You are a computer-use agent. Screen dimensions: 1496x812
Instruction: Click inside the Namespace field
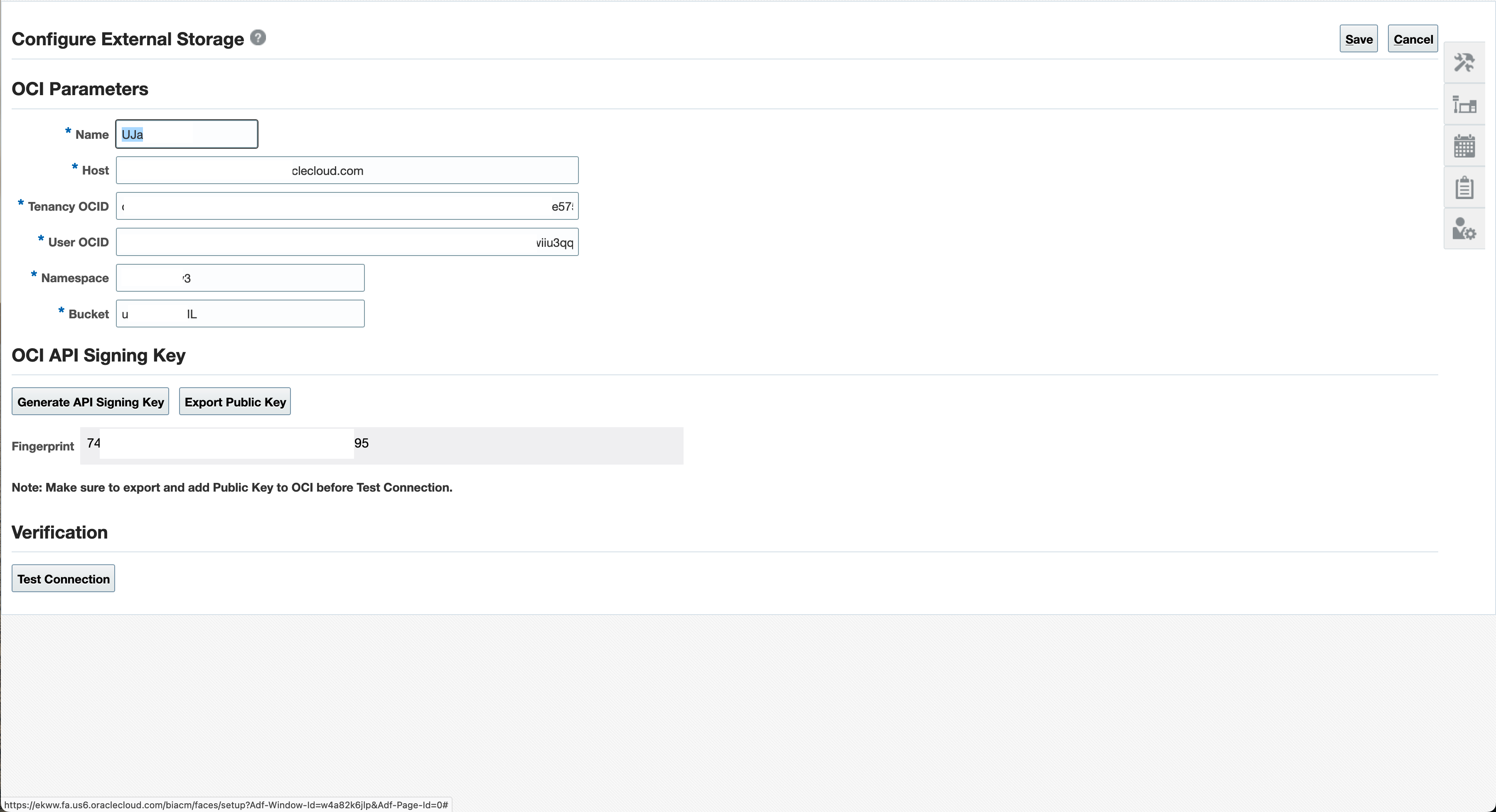point(240,278)
